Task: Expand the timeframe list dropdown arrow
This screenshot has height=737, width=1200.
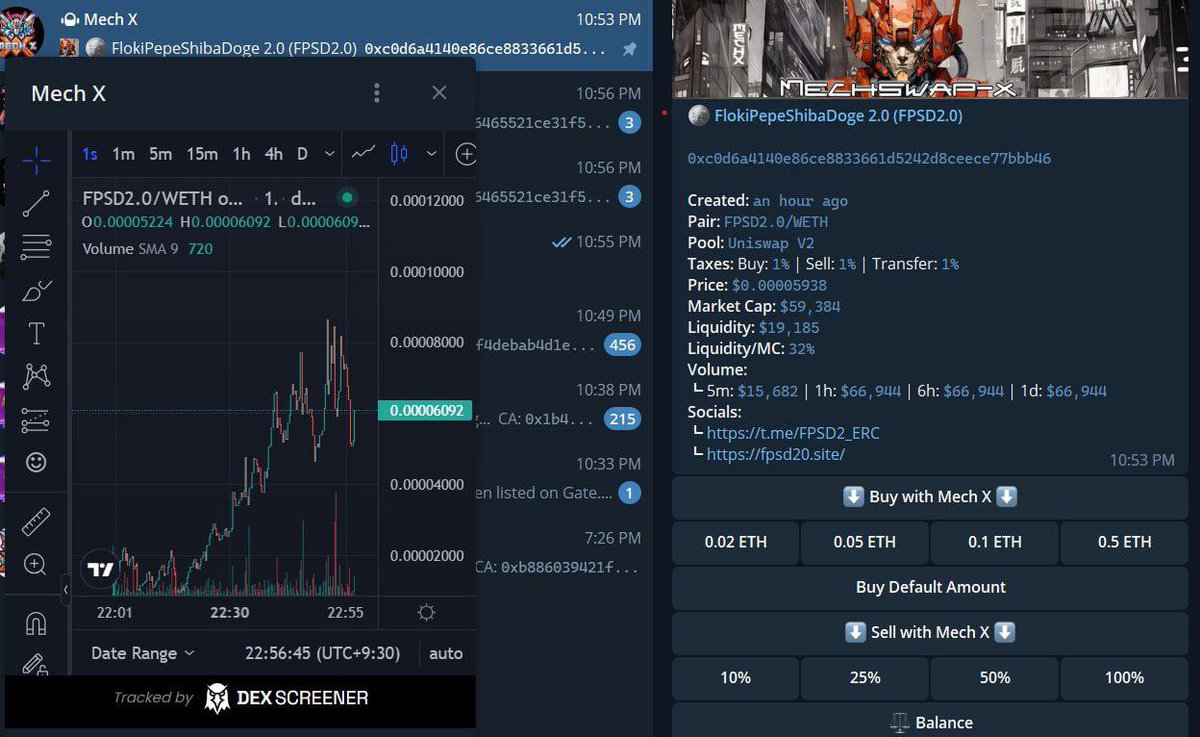Action: 330,153
